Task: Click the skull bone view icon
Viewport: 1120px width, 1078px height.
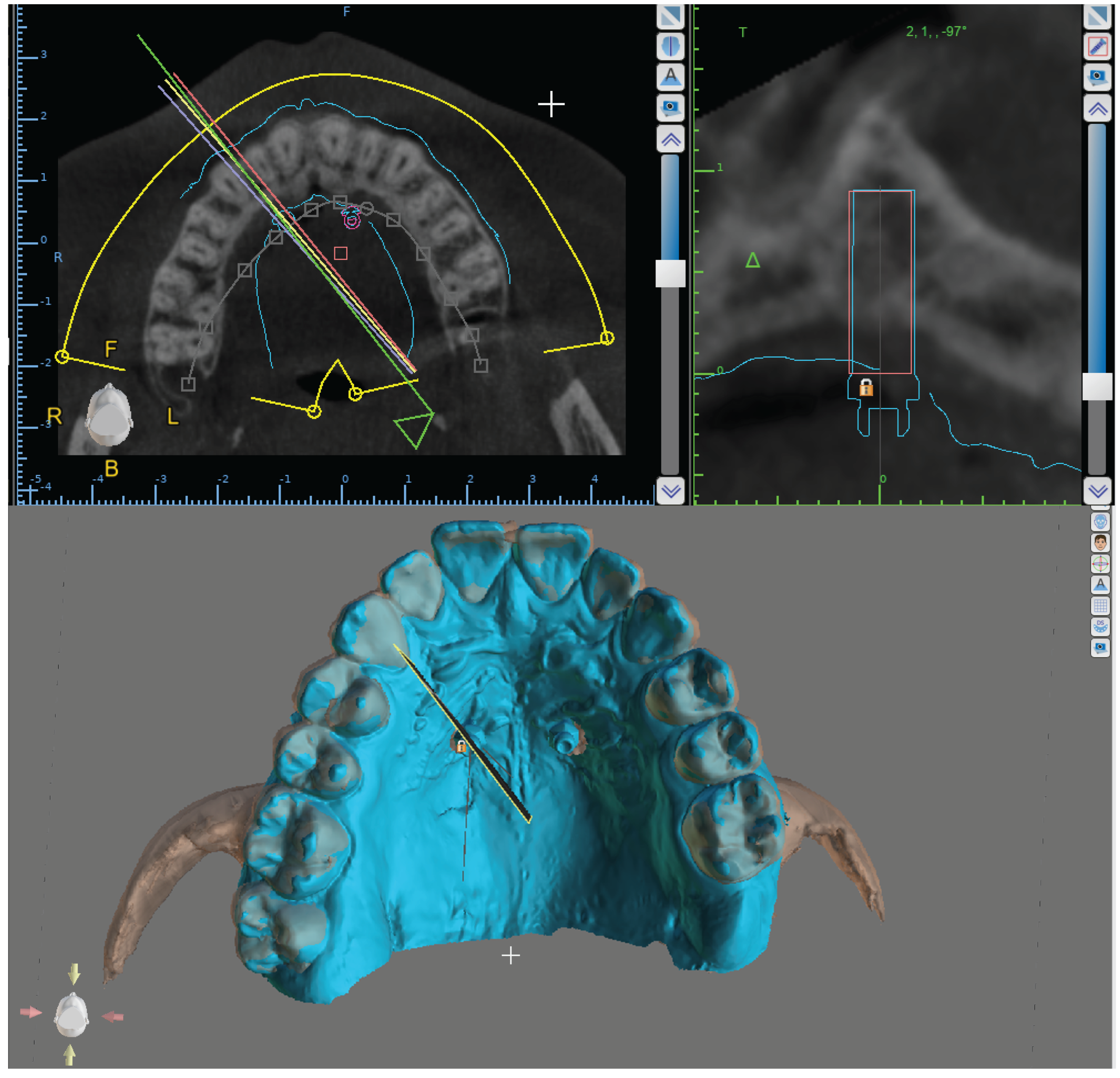Action: (x=1100, y=521)
